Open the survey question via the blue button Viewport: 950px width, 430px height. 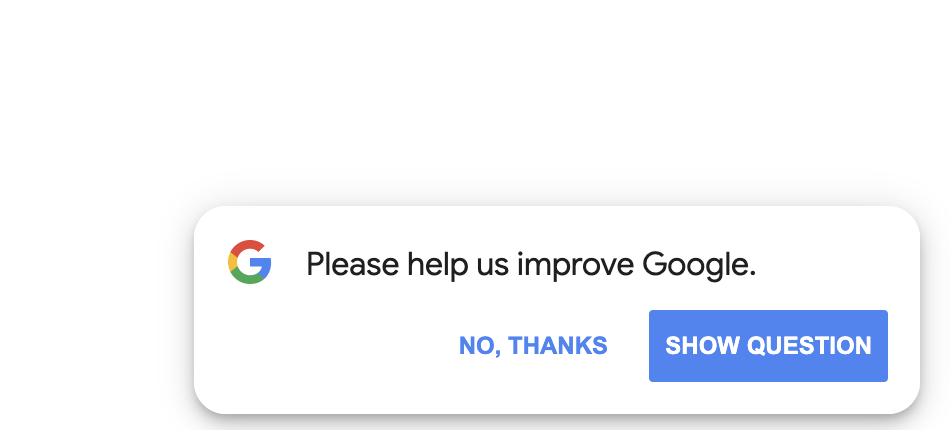tap(768, 346)
